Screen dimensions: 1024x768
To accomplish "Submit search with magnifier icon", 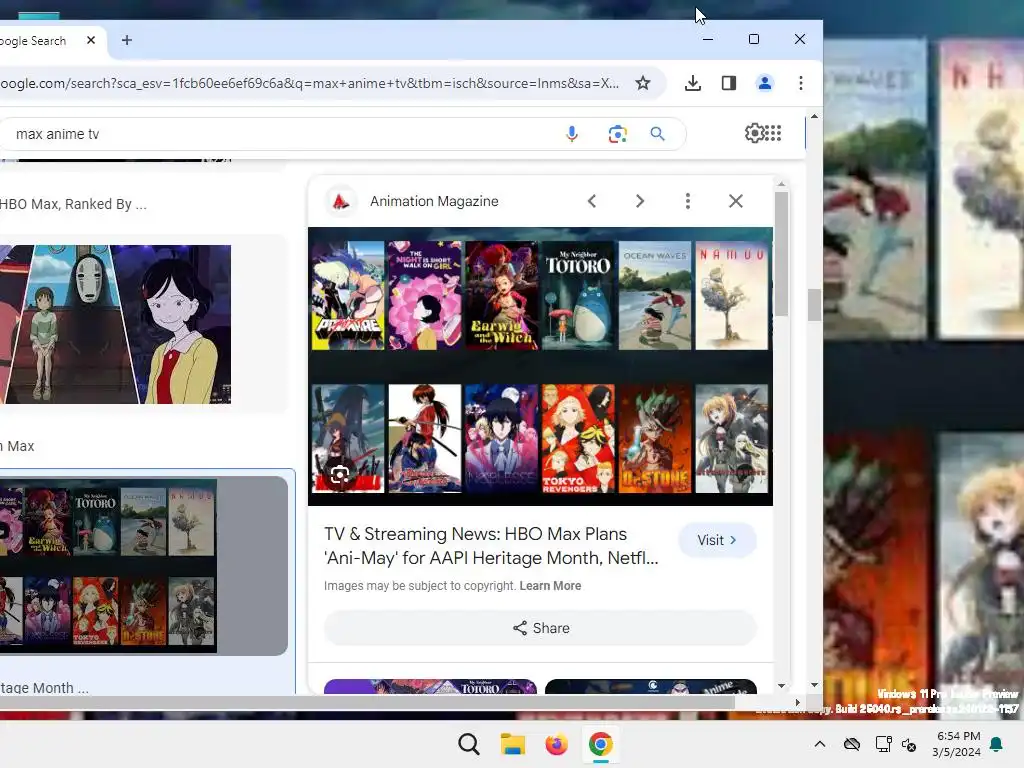I will 658,134.
